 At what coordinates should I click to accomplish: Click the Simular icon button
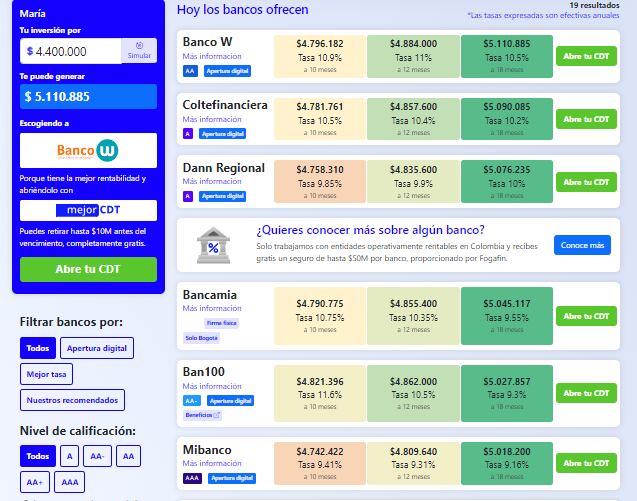(139, 51)
